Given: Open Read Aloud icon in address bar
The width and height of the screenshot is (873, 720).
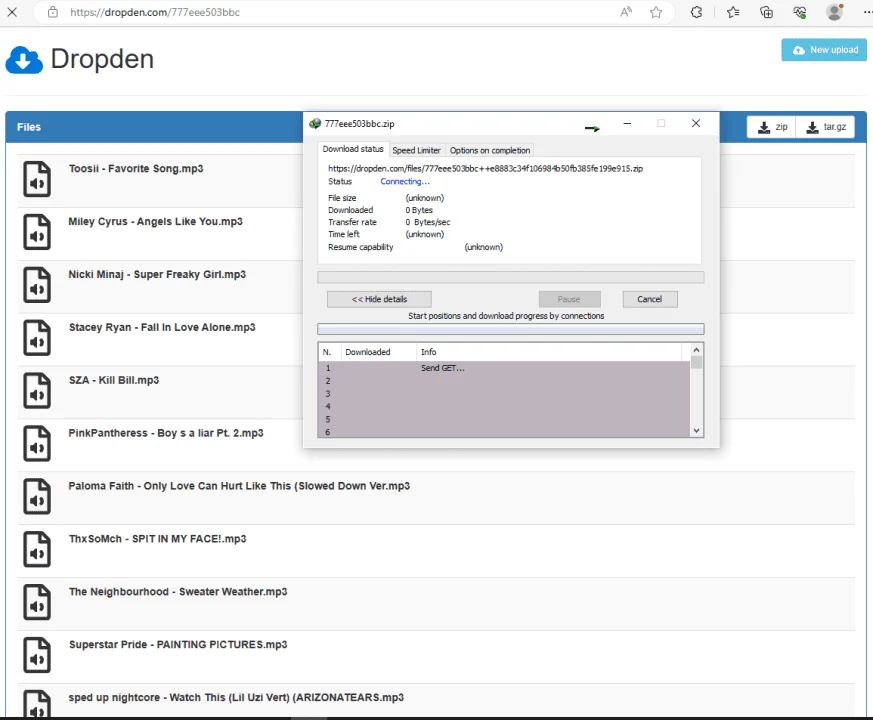Looking at the screenshot, I should [626, 12].
